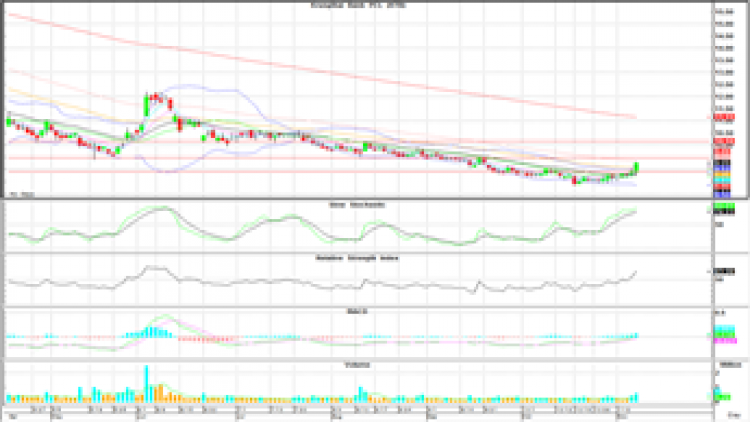750x422 pixels.
Task: Click the magenta MACD value label on right axis
Action: point(722,341)
